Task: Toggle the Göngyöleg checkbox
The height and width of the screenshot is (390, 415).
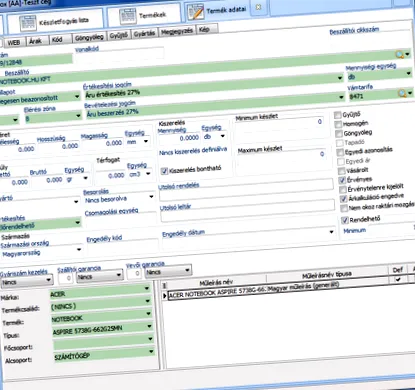Action: pyautogui.click(x=339, y=134)
